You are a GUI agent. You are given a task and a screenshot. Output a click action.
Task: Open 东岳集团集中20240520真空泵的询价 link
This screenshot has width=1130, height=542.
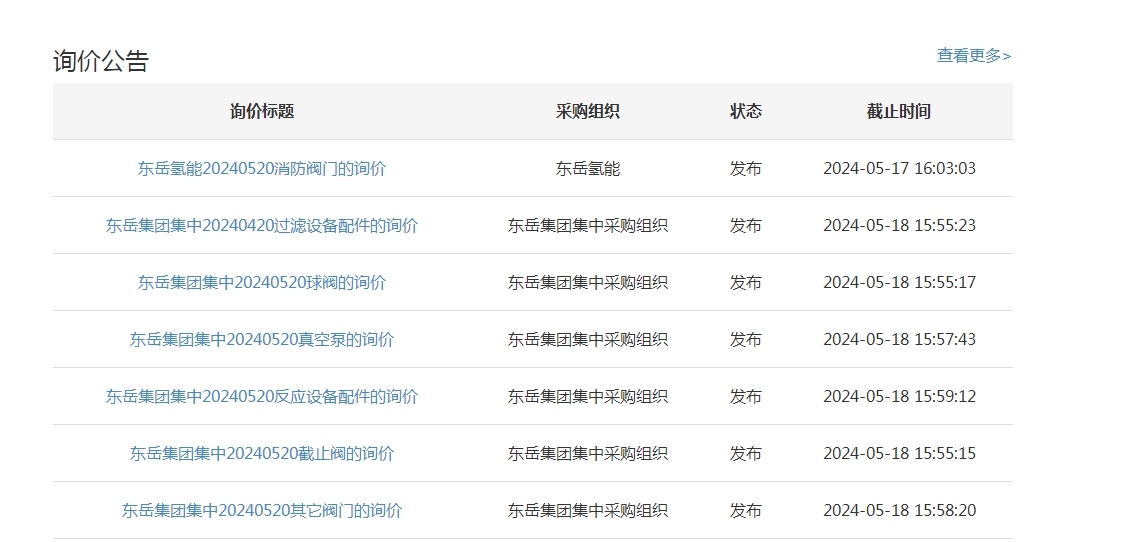pos(262,340)
